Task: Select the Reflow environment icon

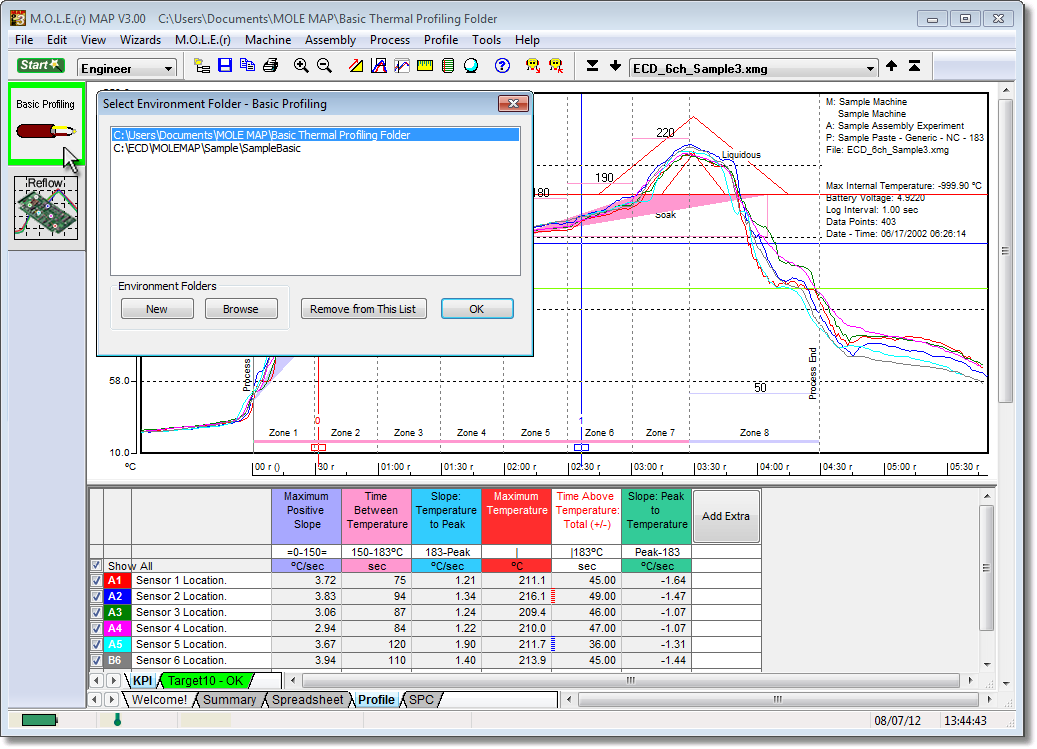Action: click(x=46, y=208)
